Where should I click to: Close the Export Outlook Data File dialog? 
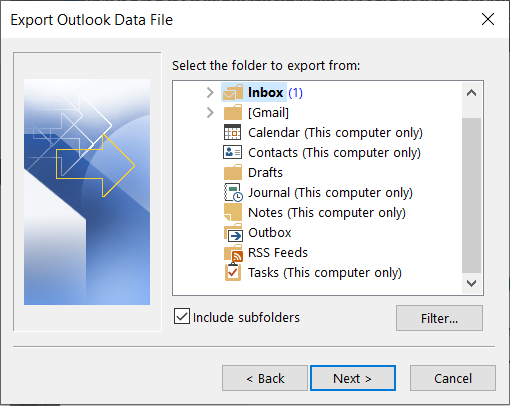coord(488,19)
